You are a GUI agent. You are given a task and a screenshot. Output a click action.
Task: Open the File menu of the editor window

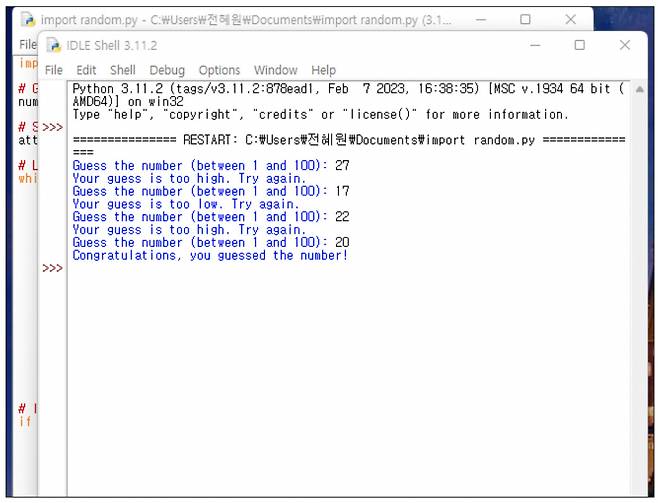pyautogui.click(x=27, y=45)
